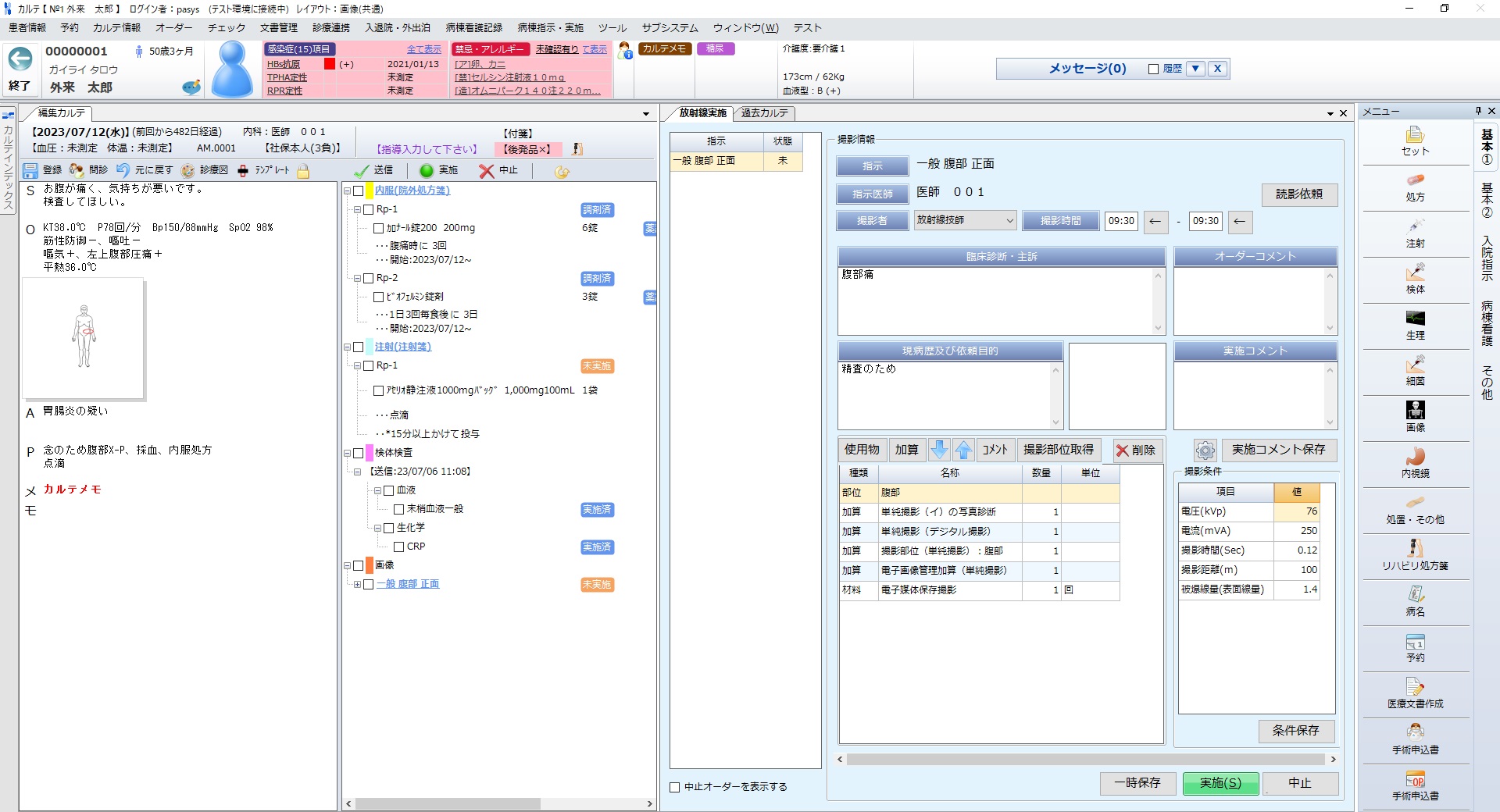
Task: Open the オーダー menu
Action: pyautogui.click(x=173, y=27)
